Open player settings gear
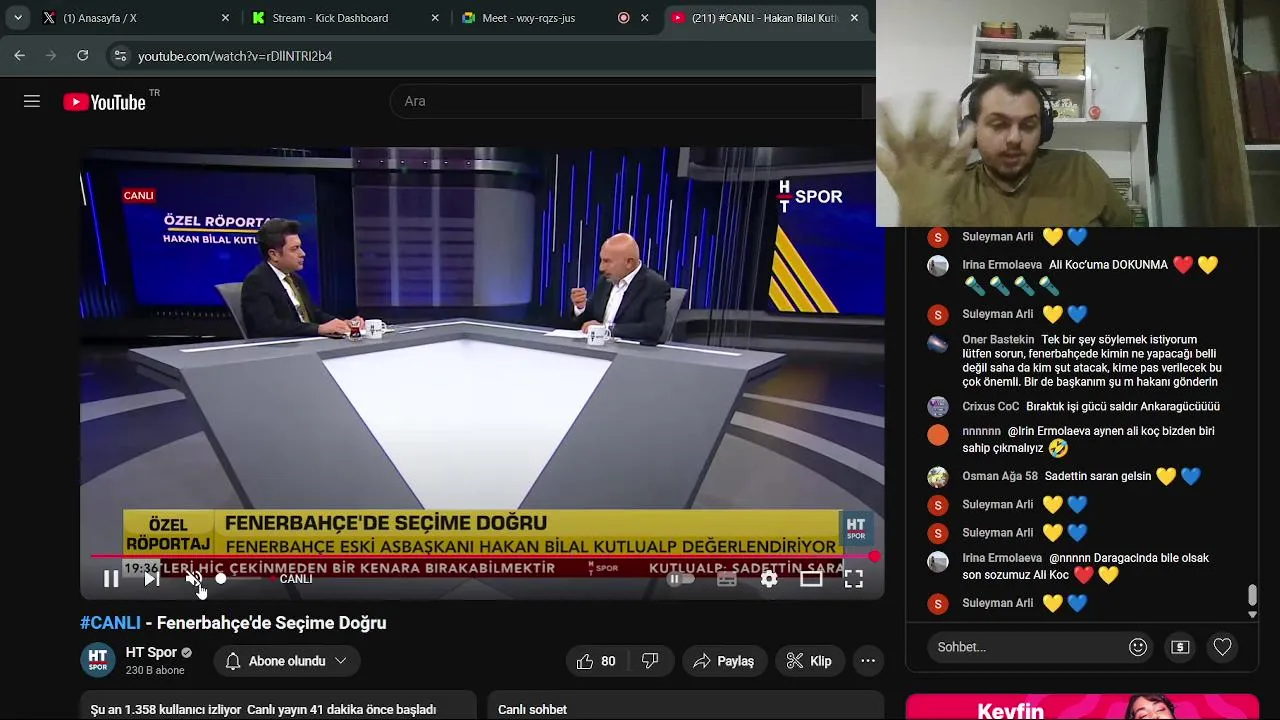This screenshot has height=720, width=1280. coord(769,579)
